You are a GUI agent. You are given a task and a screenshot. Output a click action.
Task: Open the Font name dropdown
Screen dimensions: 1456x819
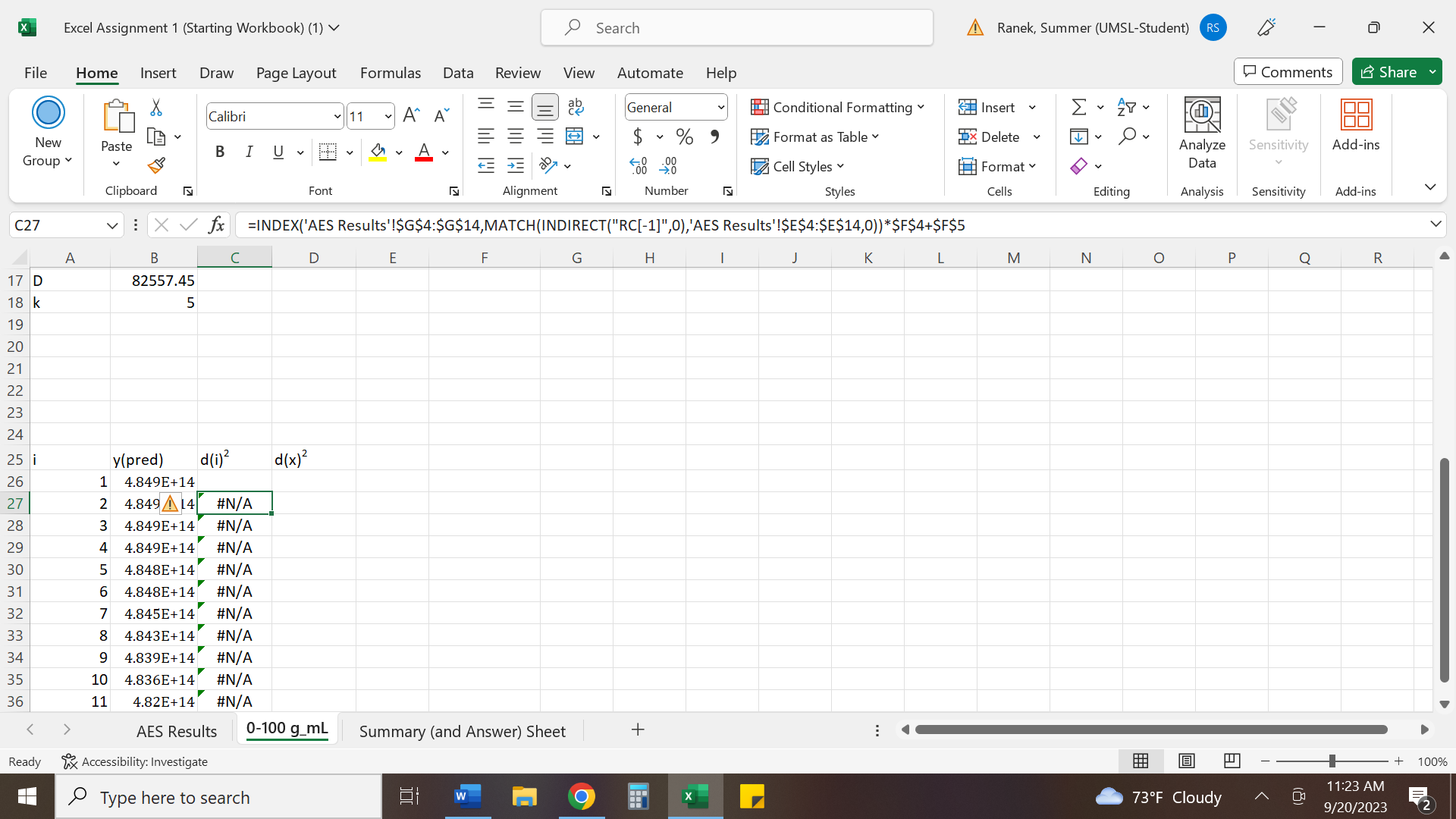337,115
